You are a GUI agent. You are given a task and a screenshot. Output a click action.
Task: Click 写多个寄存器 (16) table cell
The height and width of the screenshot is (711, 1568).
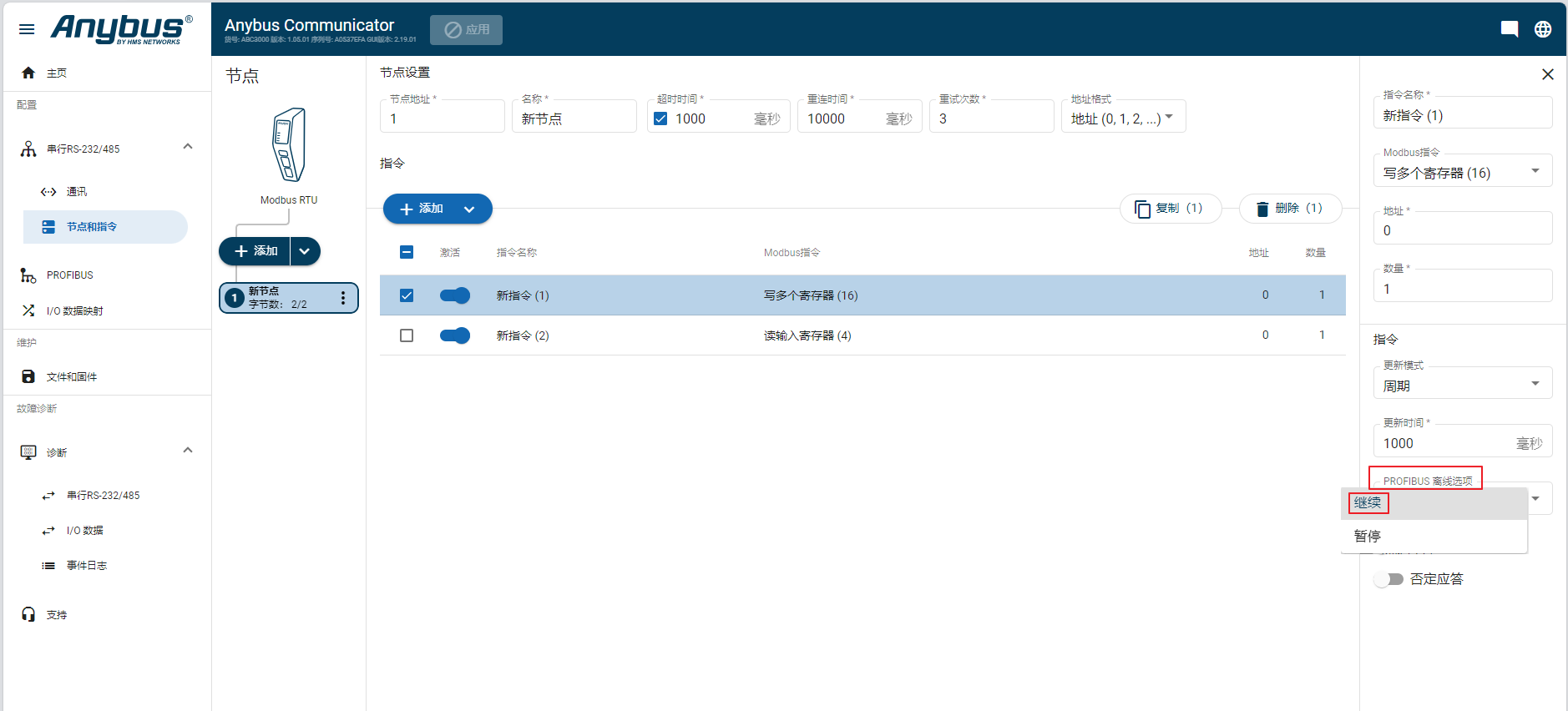pyautogui.click(x=811, y=295)
